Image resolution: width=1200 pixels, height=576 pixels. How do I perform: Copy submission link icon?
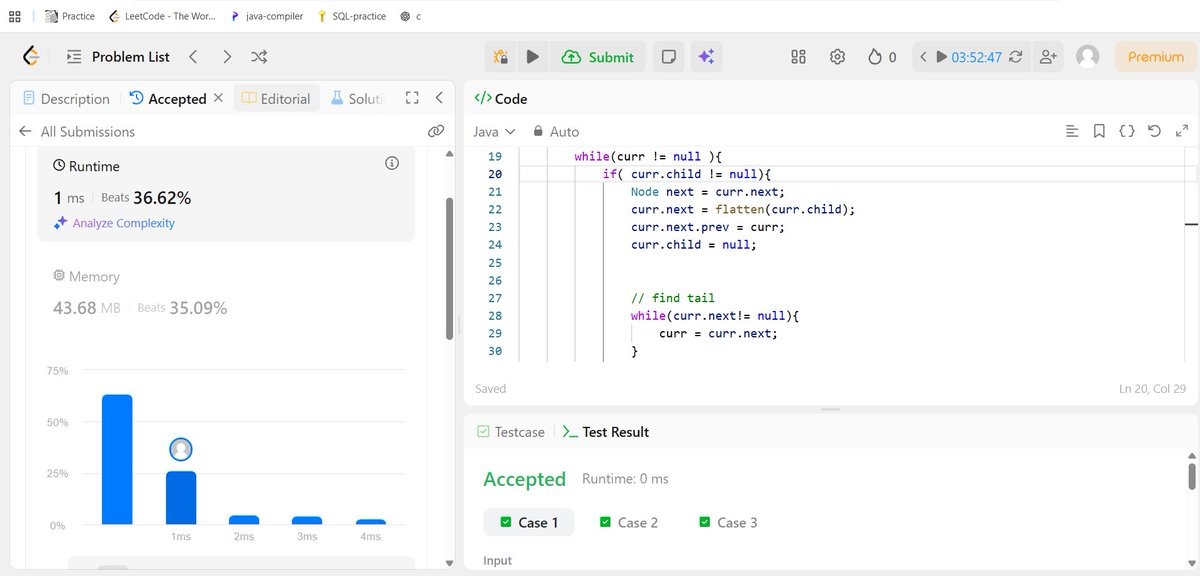pyautogui.click(x=435, y=131)
